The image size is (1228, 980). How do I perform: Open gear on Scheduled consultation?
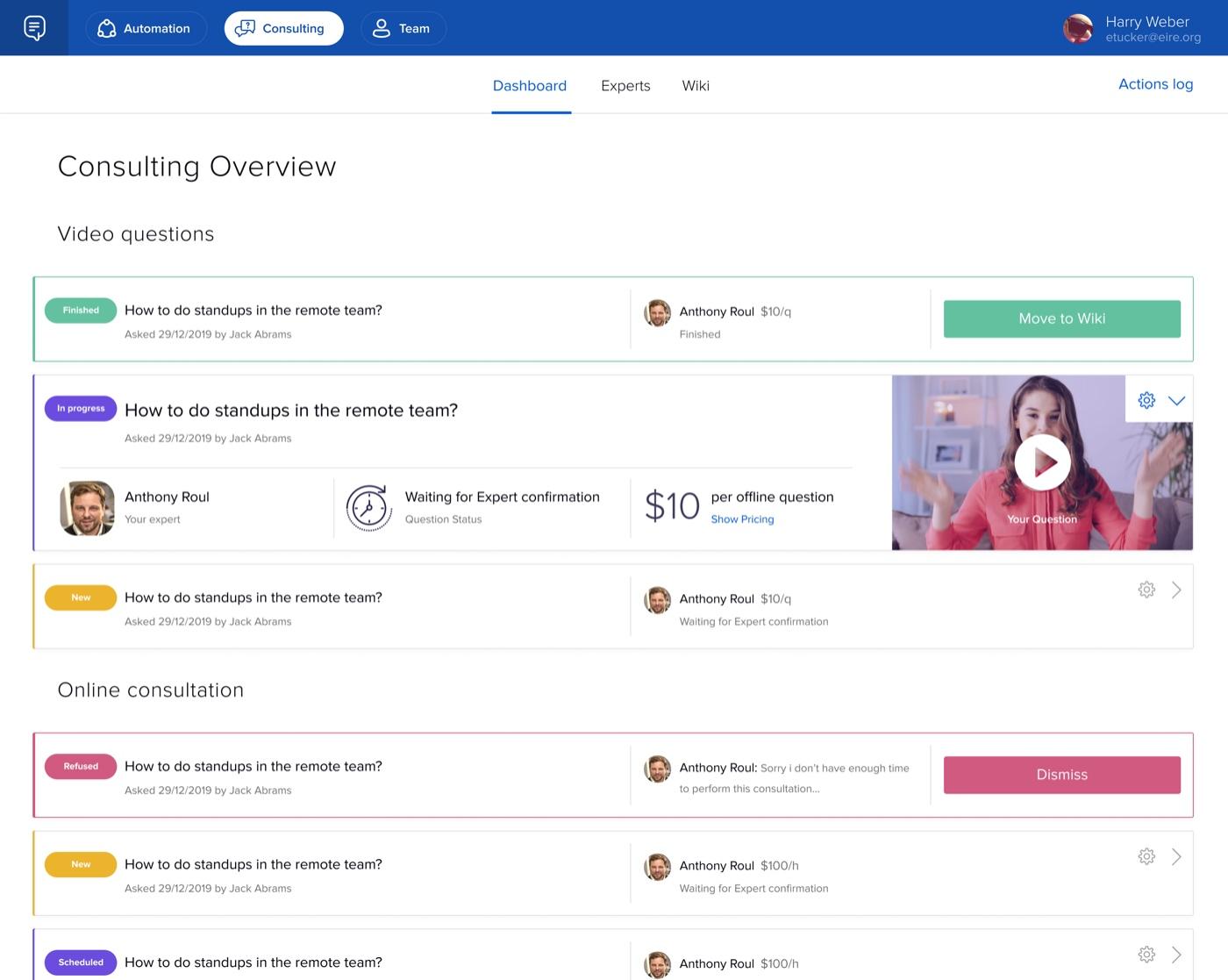point(1146,954)
